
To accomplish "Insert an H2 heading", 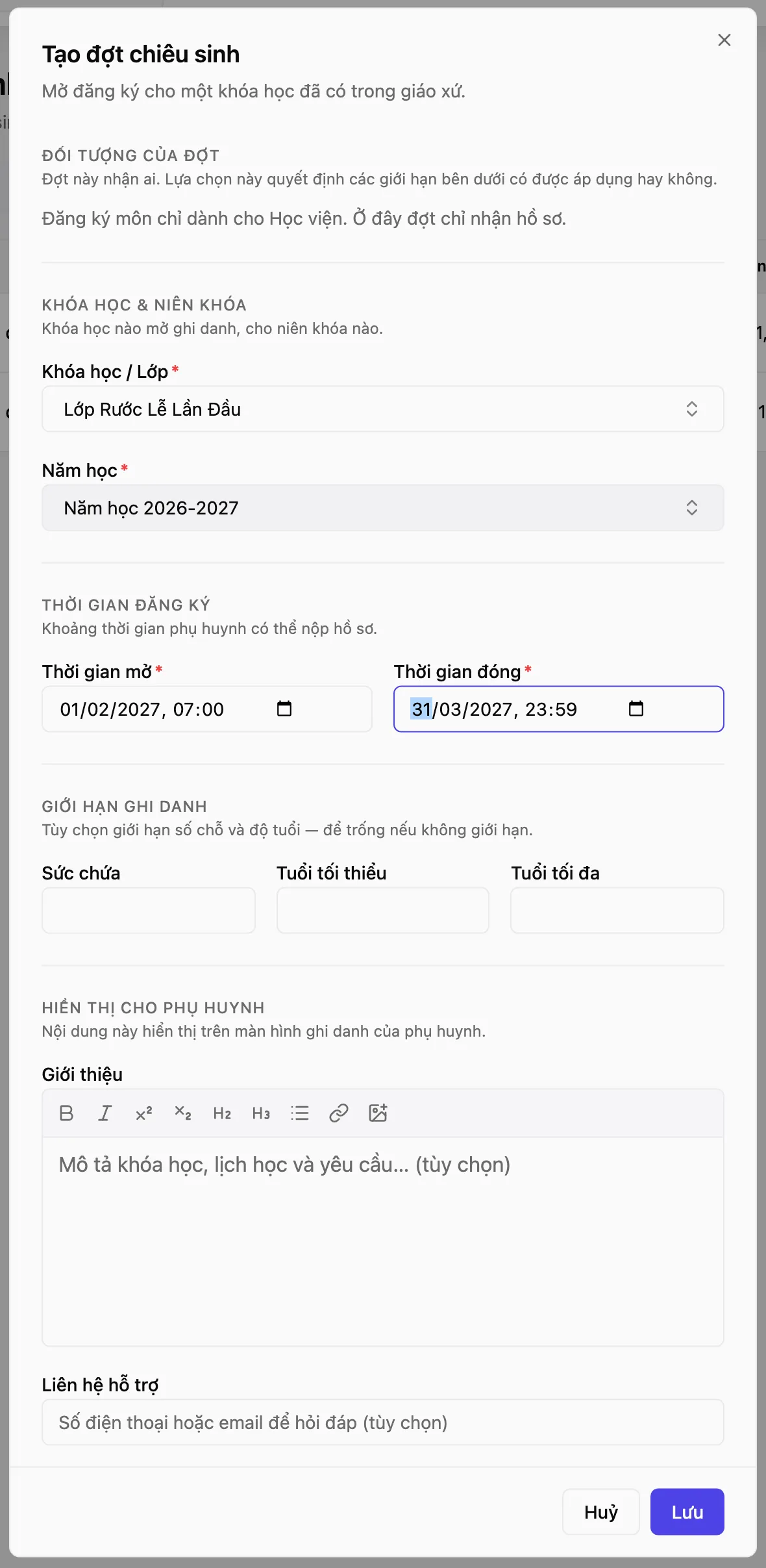I will point(222,1113).
